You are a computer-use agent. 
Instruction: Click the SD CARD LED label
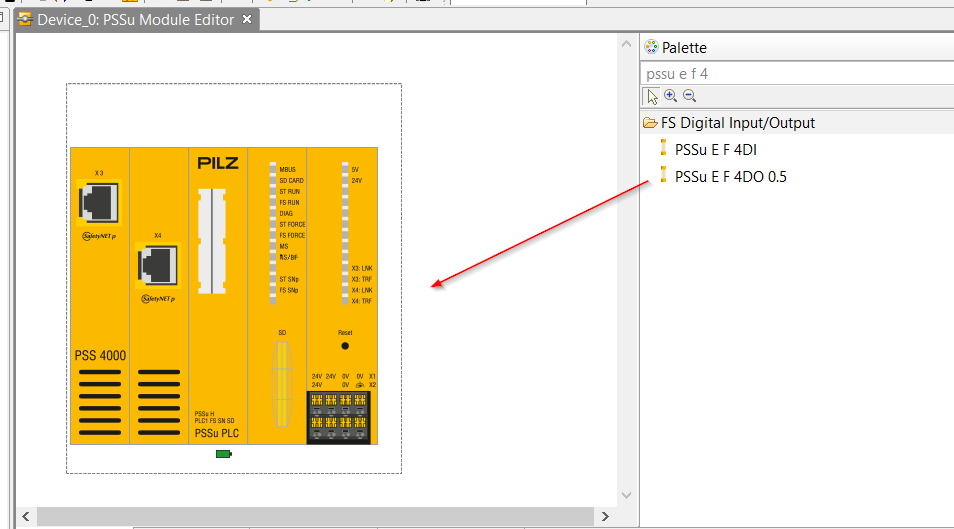[x=291, y=181]
